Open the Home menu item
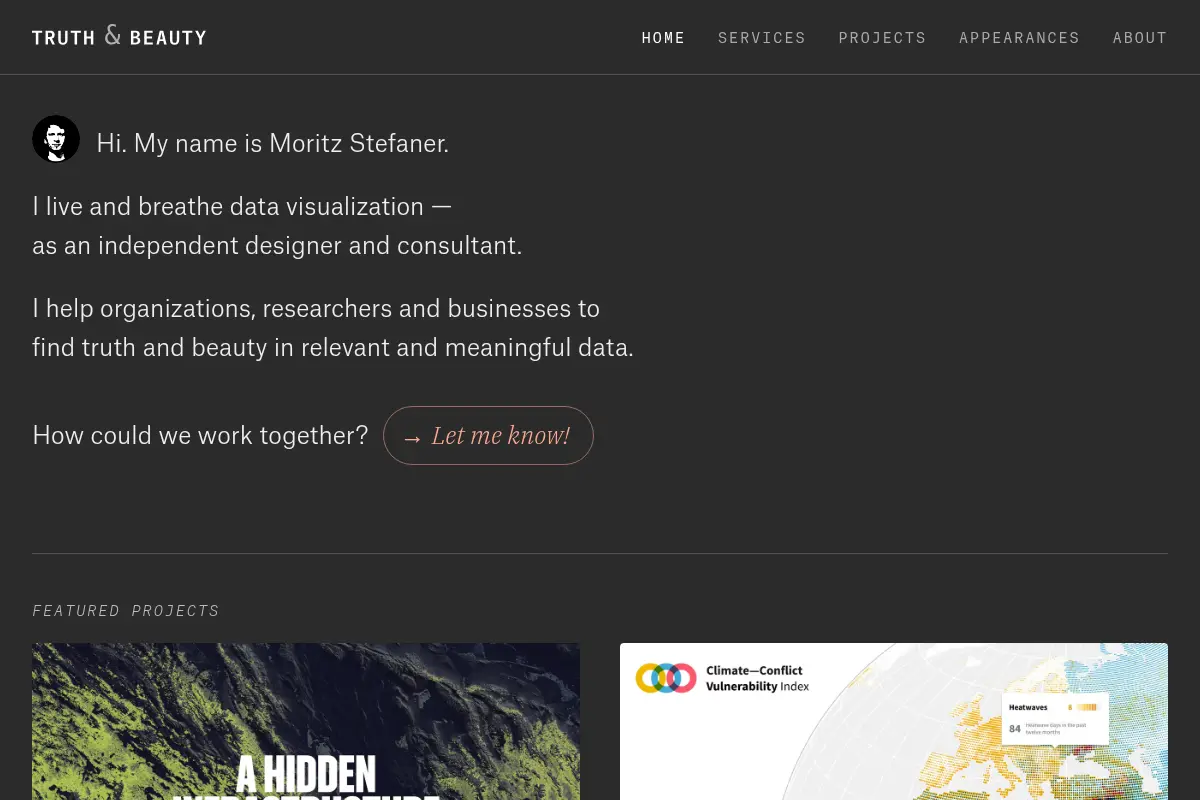Viewport: 1200px width, 800px height. click(x=663, y=38)
